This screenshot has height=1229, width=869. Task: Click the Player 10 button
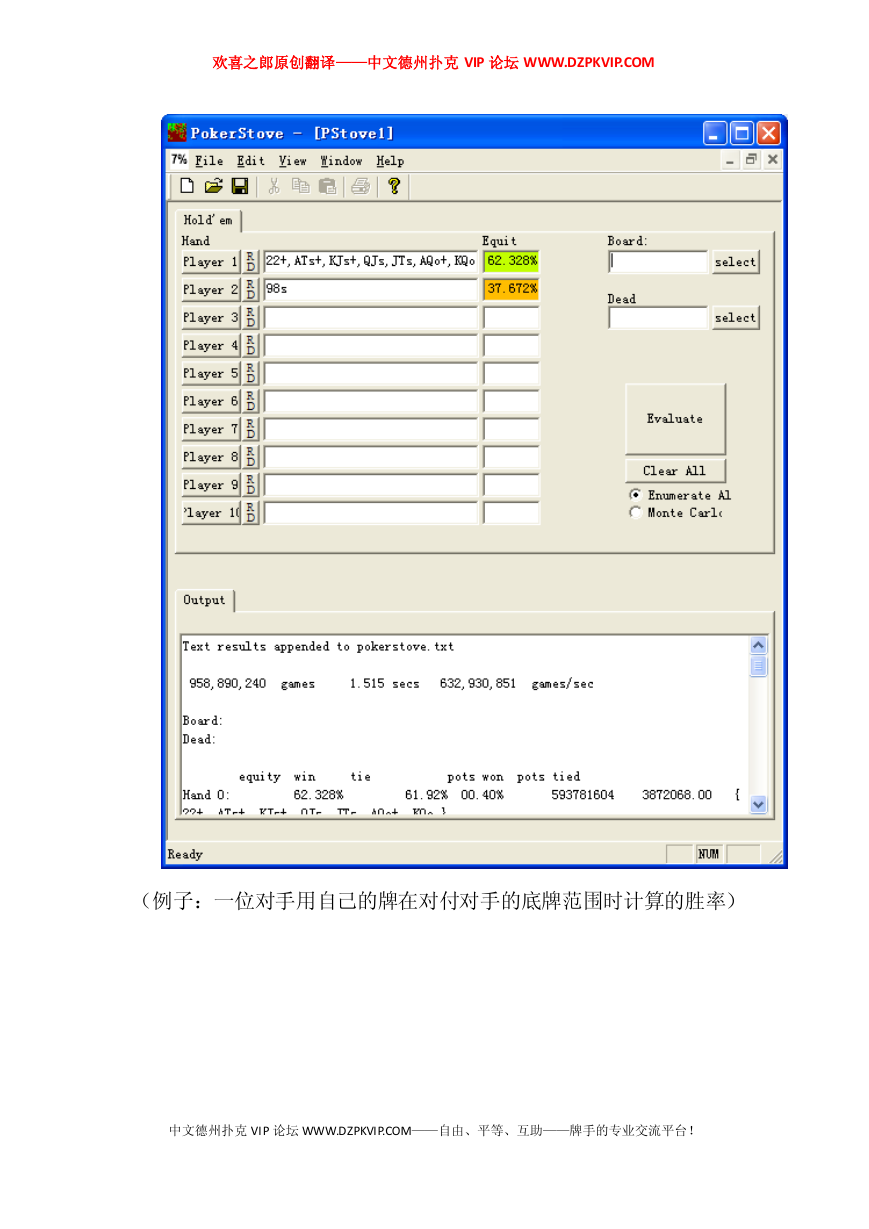(210, 513)
